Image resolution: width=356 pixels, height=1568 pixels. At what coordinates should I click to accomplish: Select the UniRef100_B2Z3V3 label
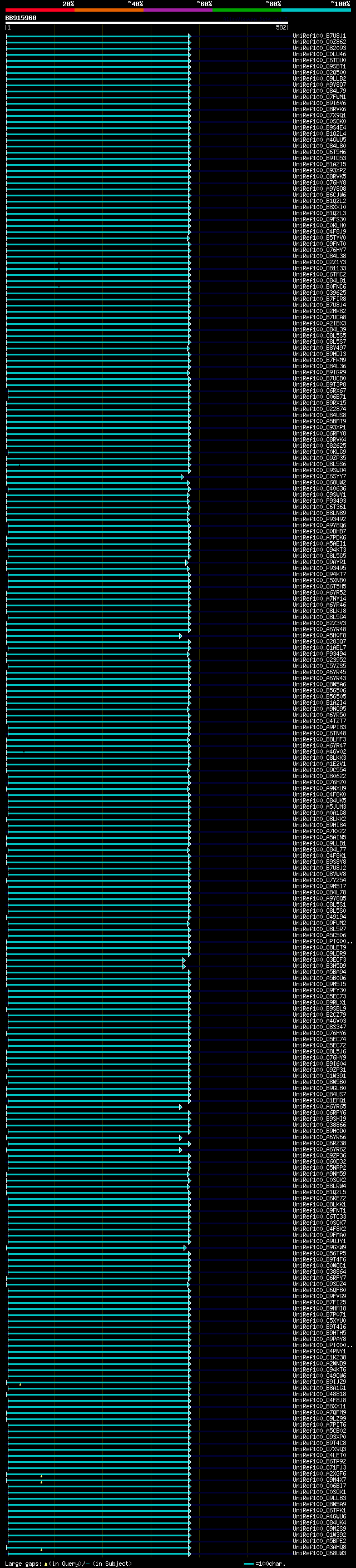click(319, 624)
